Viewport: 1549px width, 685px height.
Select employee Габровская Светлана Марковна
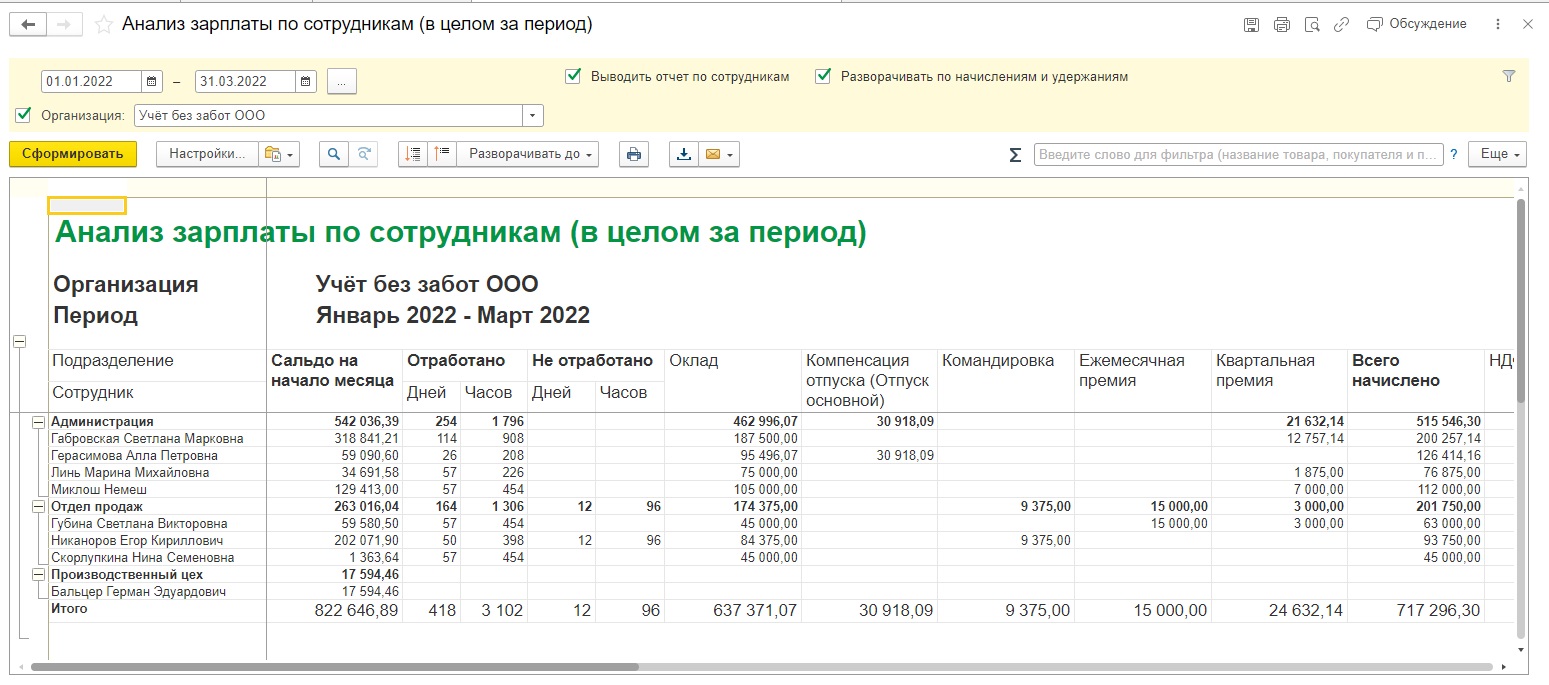pos(147,439)
